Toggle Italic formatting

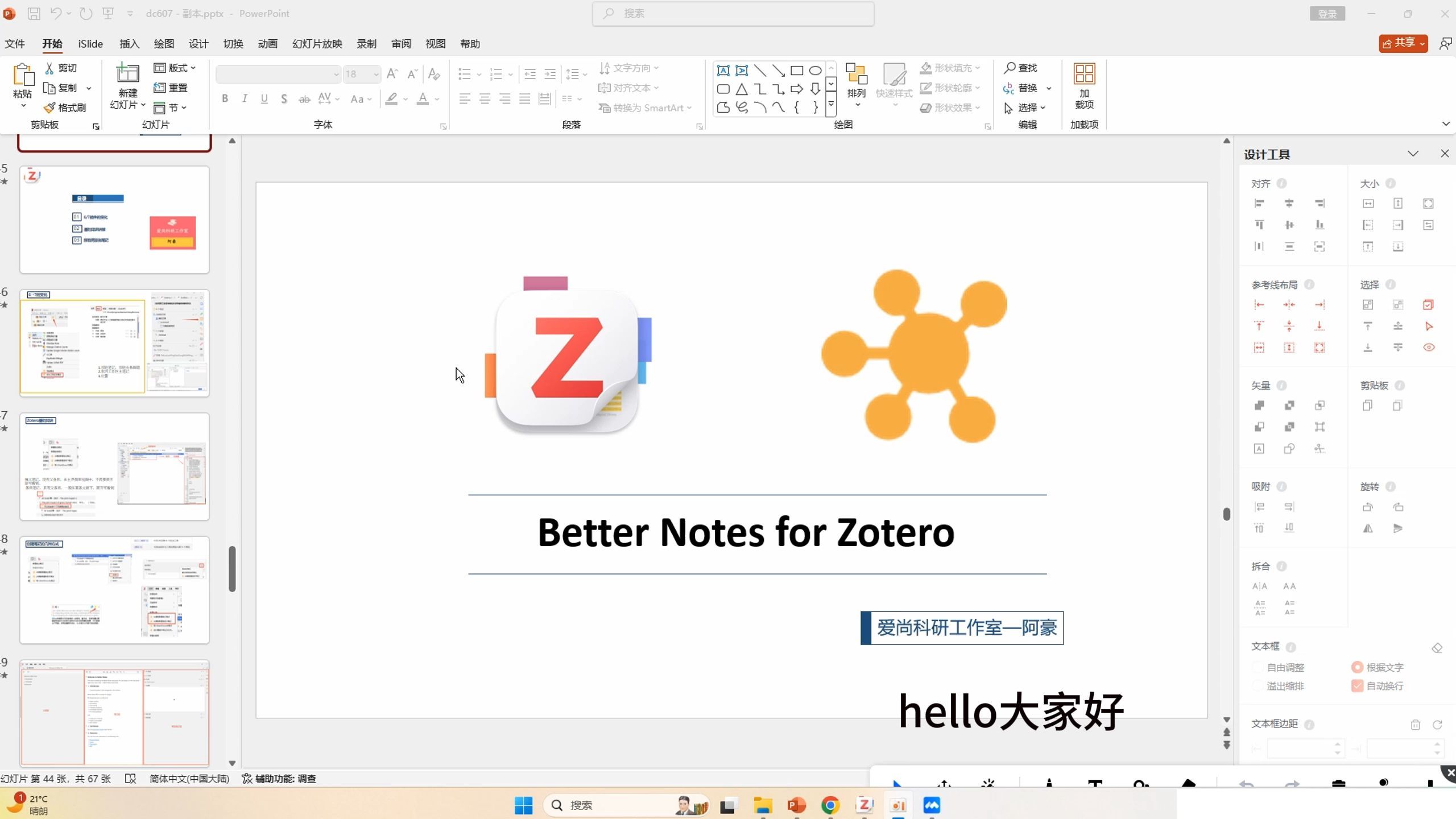tap(245, 99)
